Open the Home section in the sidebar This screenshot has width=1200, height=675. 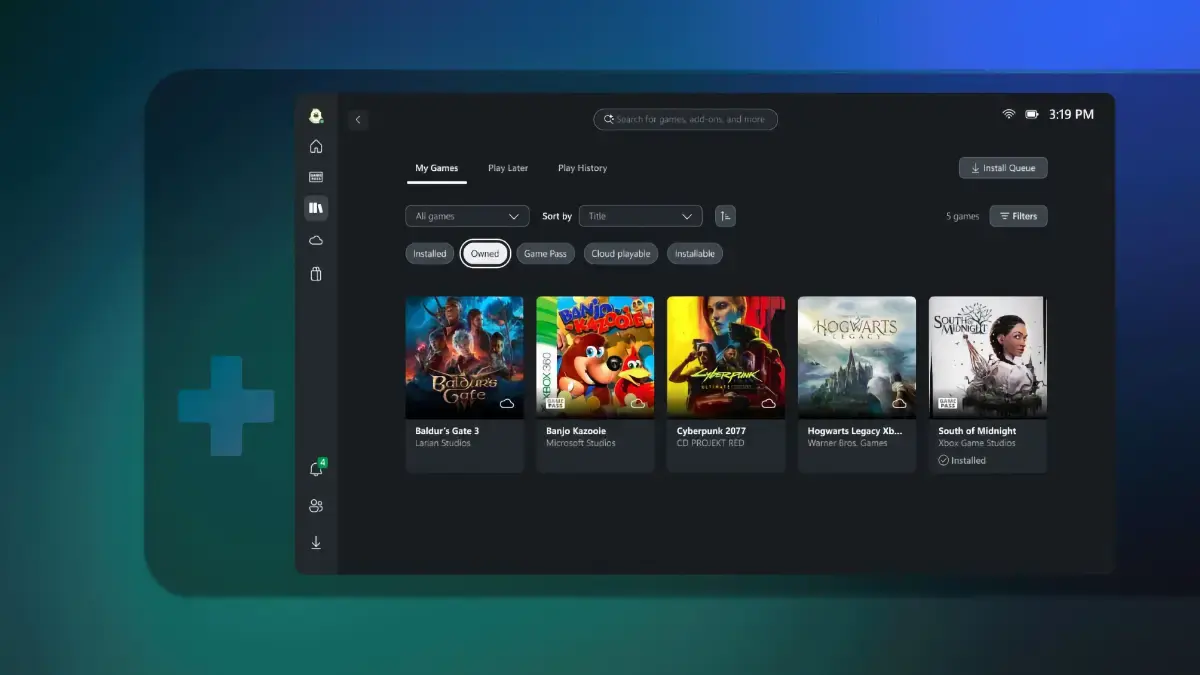coord(316,146)
